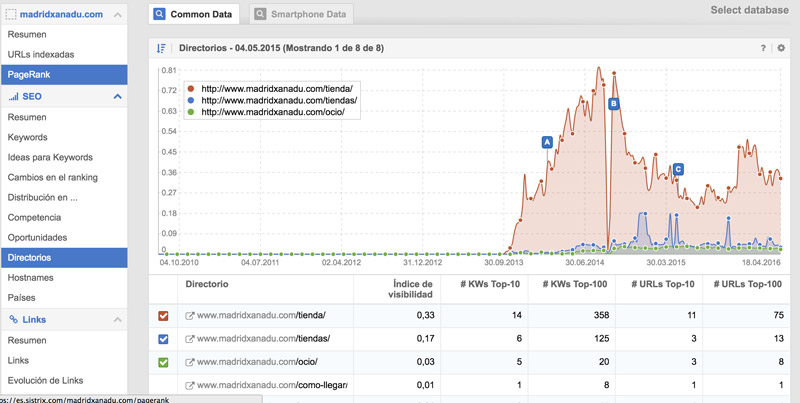The height and width of the screenshot is (403, 800).
Task: Click the 0,17 visibility value
Action: pyautogui.click(x=426, y=339)
